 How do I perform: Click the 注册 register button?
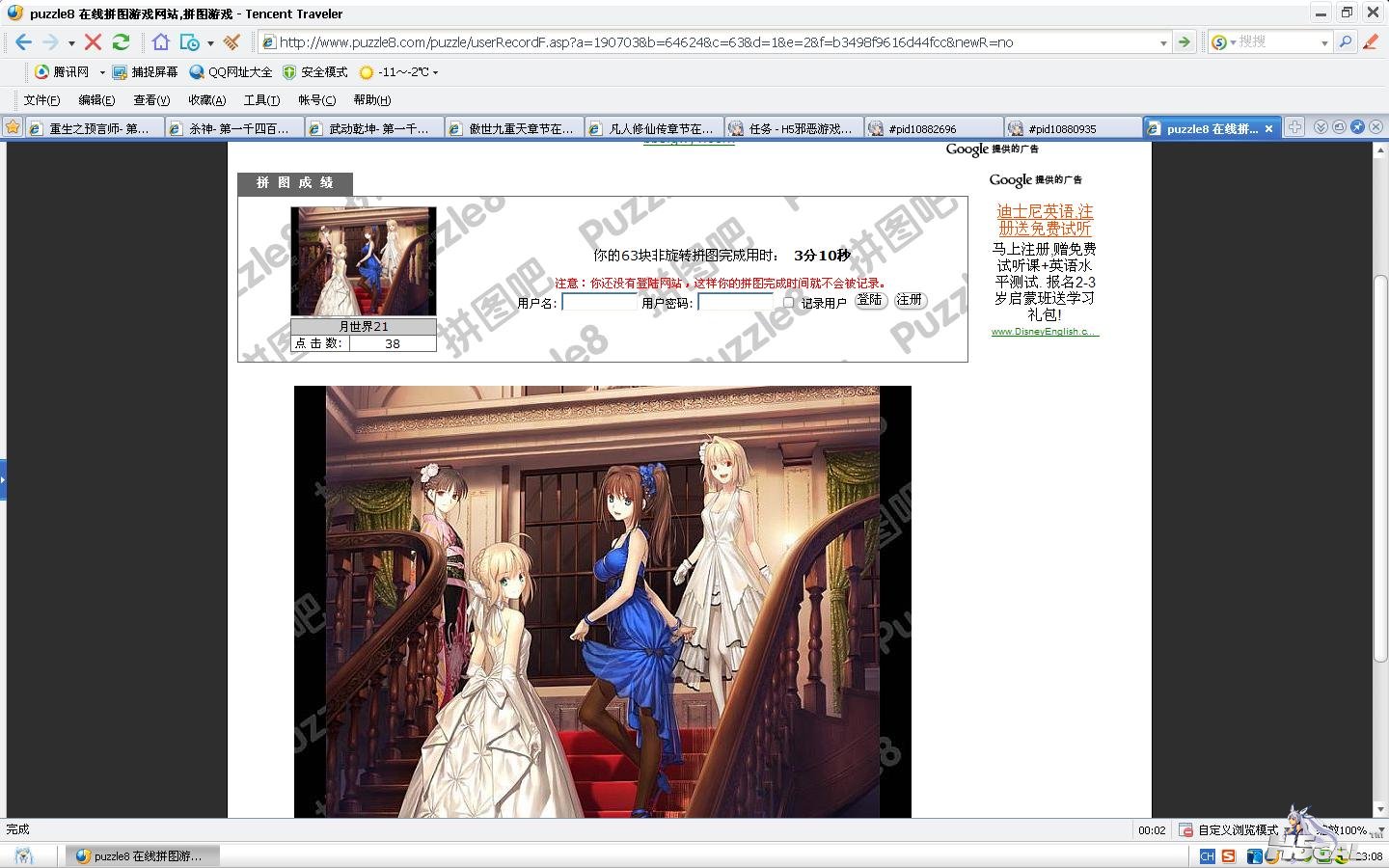(910, 300)
